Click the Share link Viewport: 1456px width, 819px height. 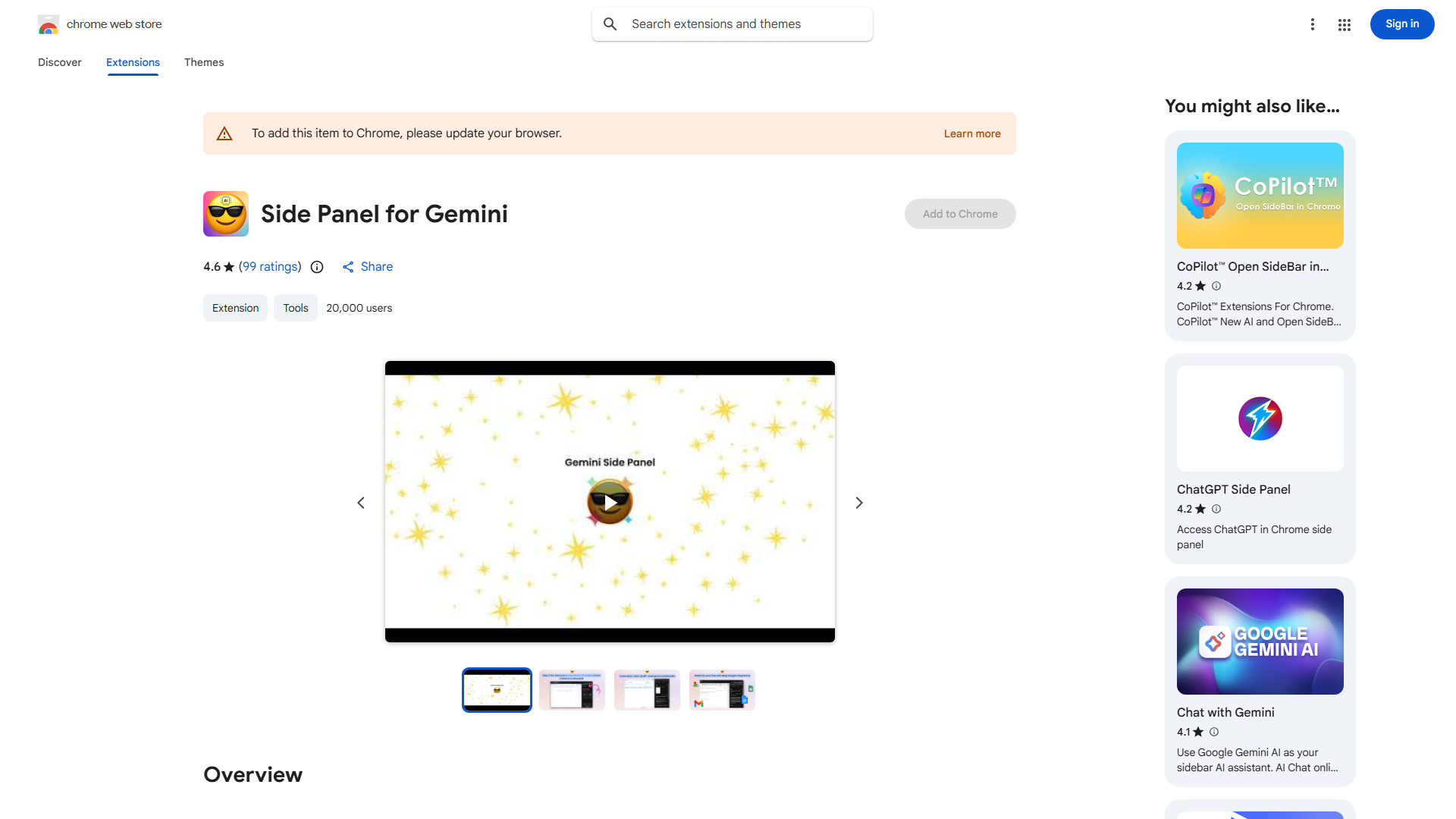pyautogui.click(x=367, y=267)
